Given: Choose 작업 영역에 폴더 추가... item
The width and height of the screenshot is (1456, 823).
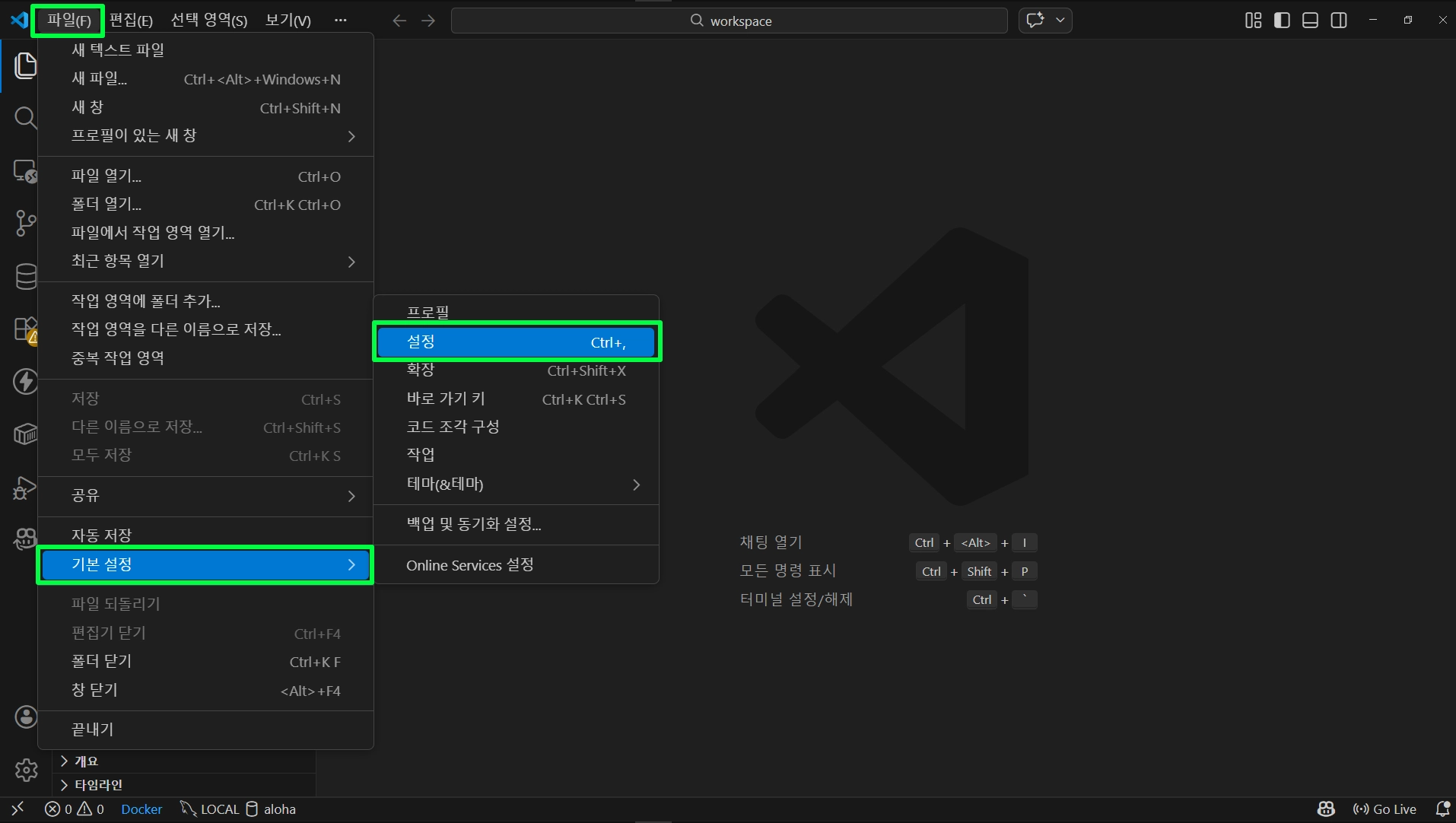Looking at the screenshot, I should click(x=205, y=301).
